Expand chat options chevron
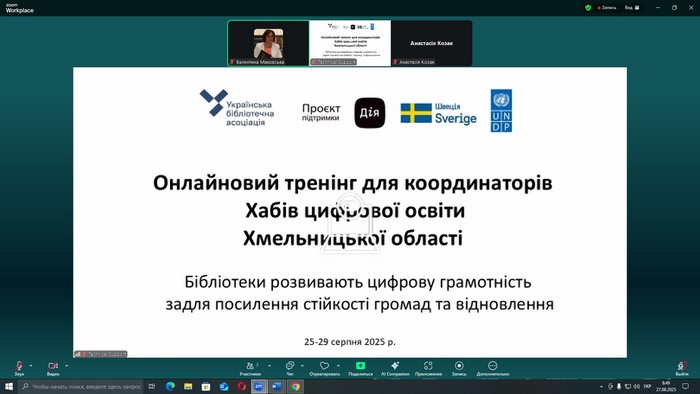The image size is (700, 394). tap(302, 366)
